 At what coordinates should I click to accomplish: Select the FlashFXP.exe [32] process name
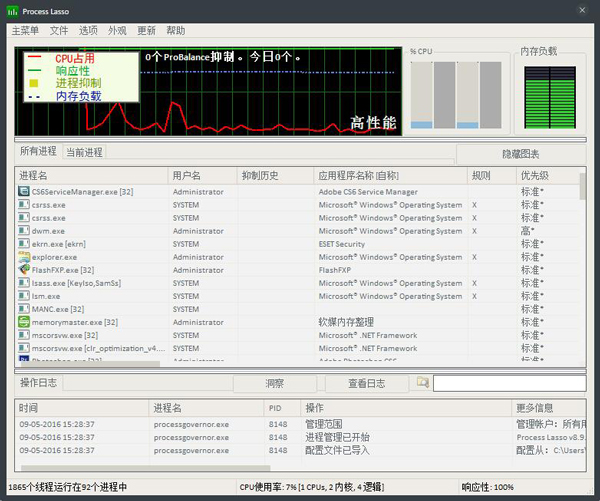tap(63, 270)
